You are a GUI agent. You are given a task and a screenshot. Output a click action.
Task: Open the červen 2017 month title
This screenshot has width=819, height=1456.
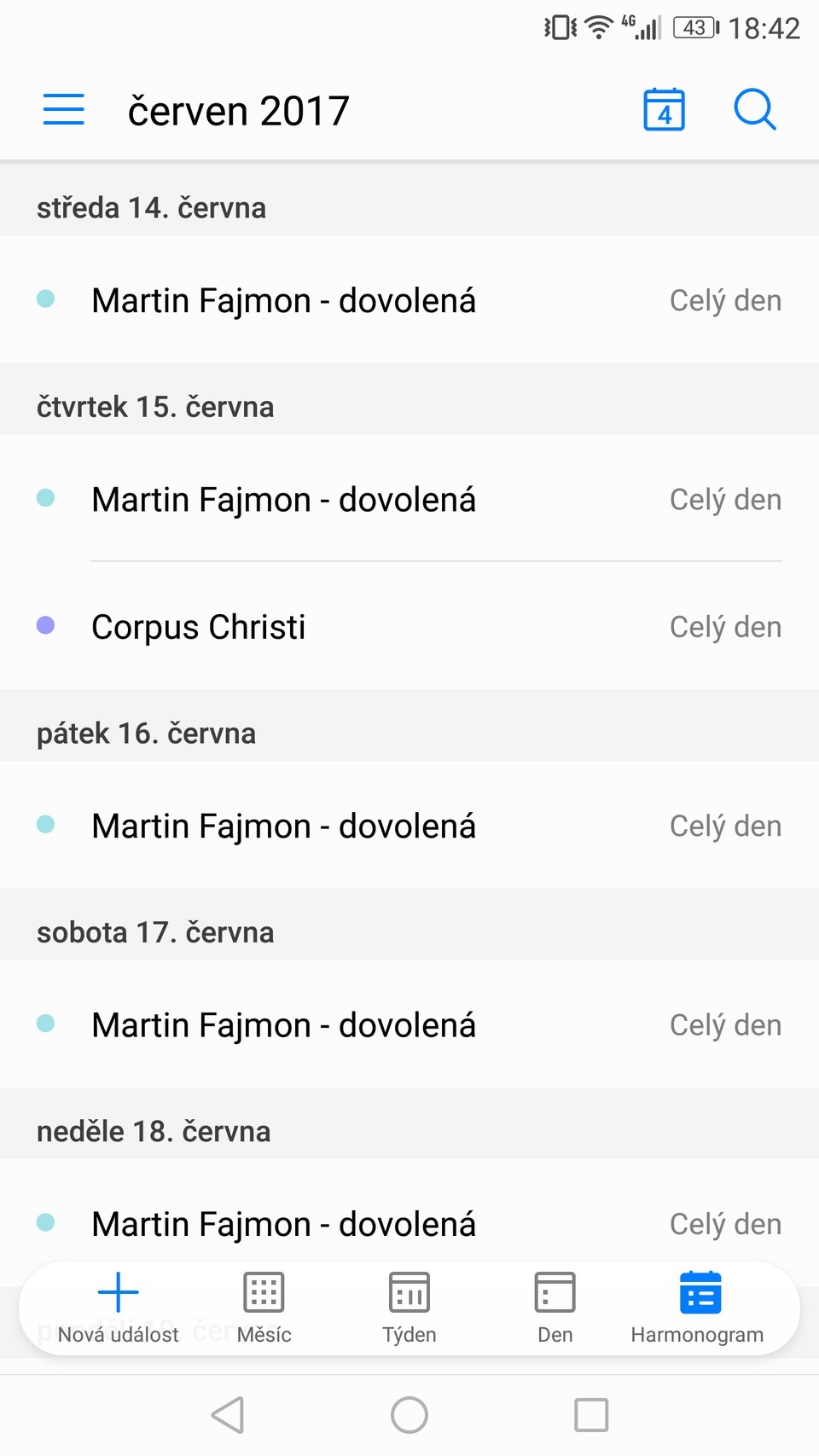(239, 112)
